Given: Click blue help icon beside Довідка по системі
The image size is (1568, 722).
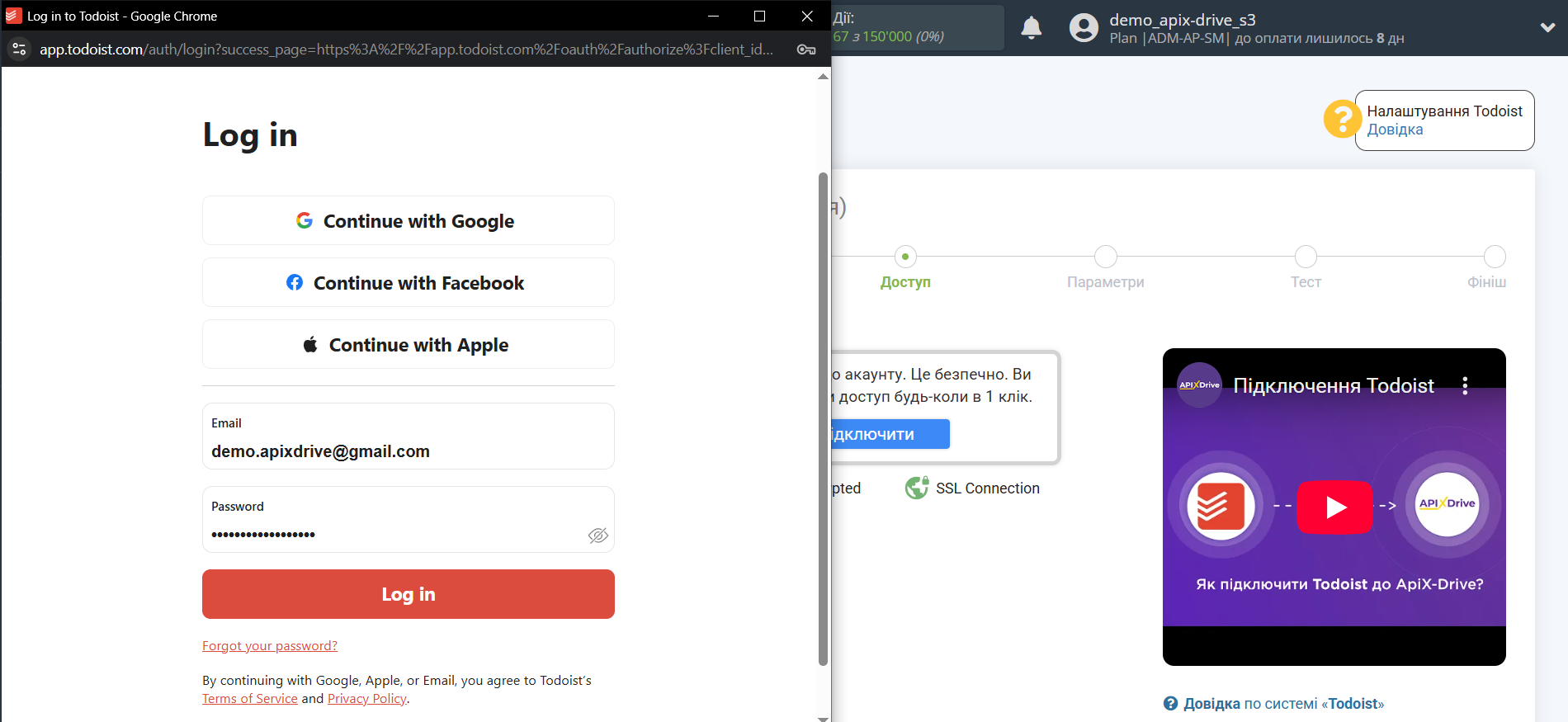Looking at the screenshot, I should [1170, 704].
